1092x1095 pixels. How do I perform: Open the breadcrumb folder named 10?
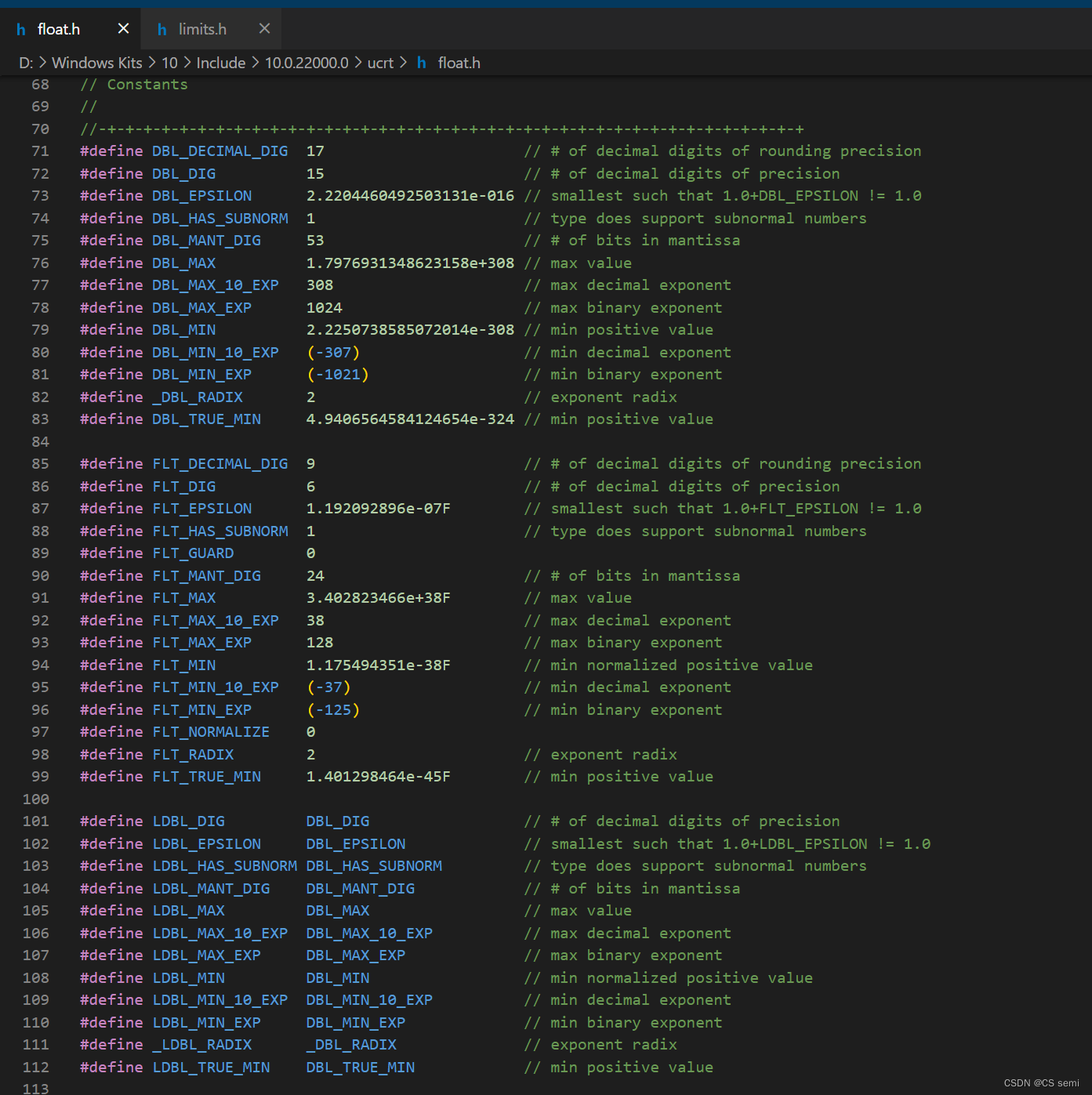[x=170, y=63]
